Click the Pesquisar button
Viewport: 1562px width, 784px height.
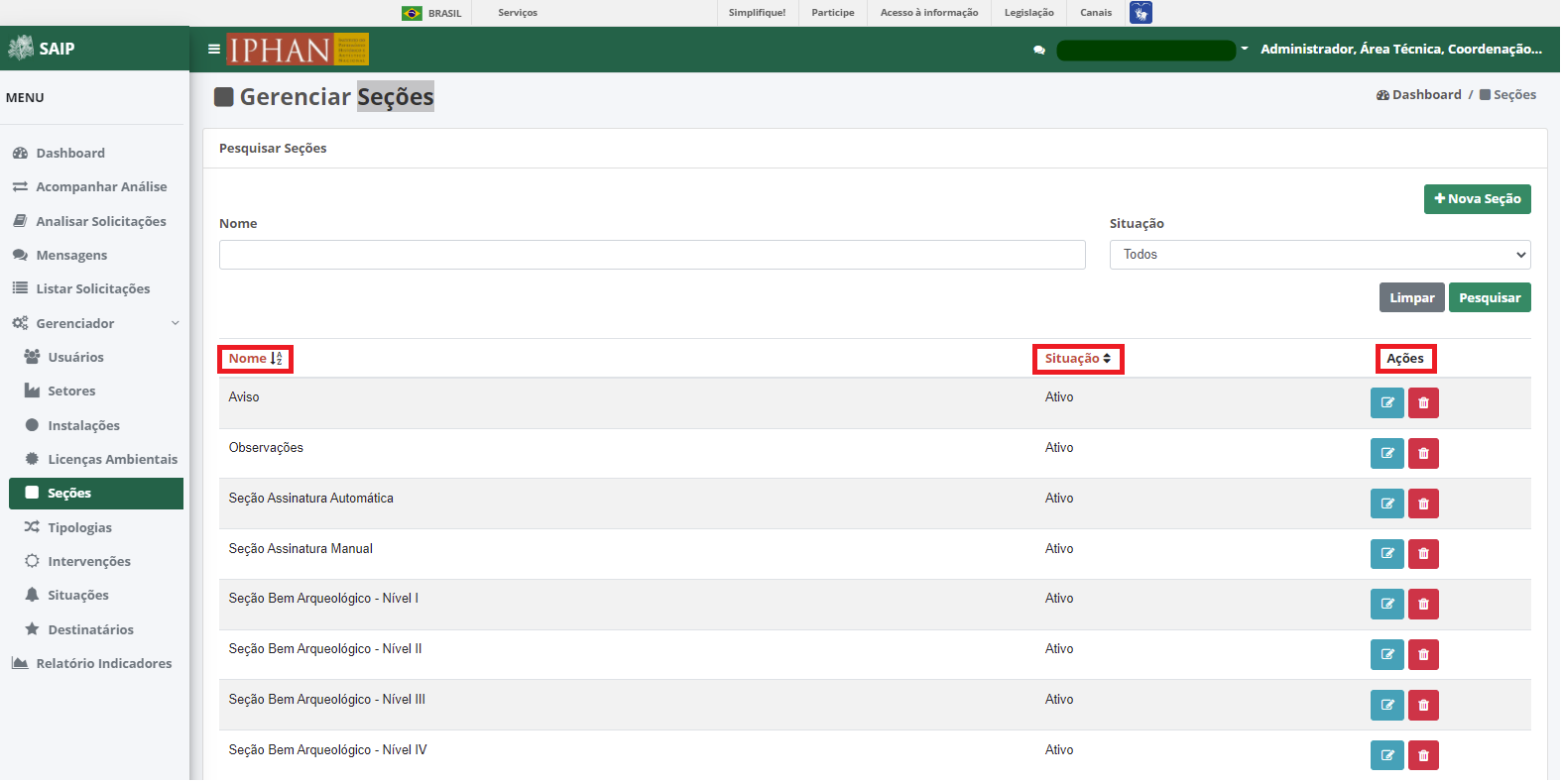(1490, 297)
